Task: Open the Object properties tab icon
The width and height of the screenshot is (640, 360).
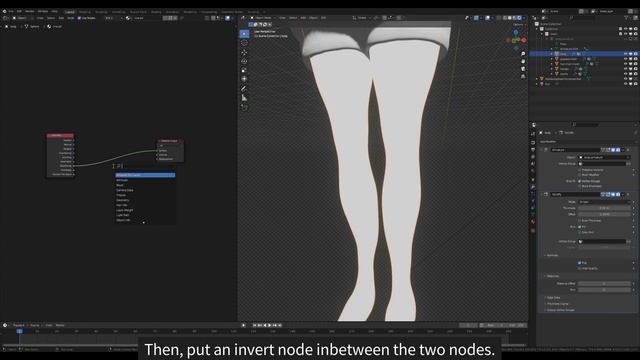Action: point(533,179)
